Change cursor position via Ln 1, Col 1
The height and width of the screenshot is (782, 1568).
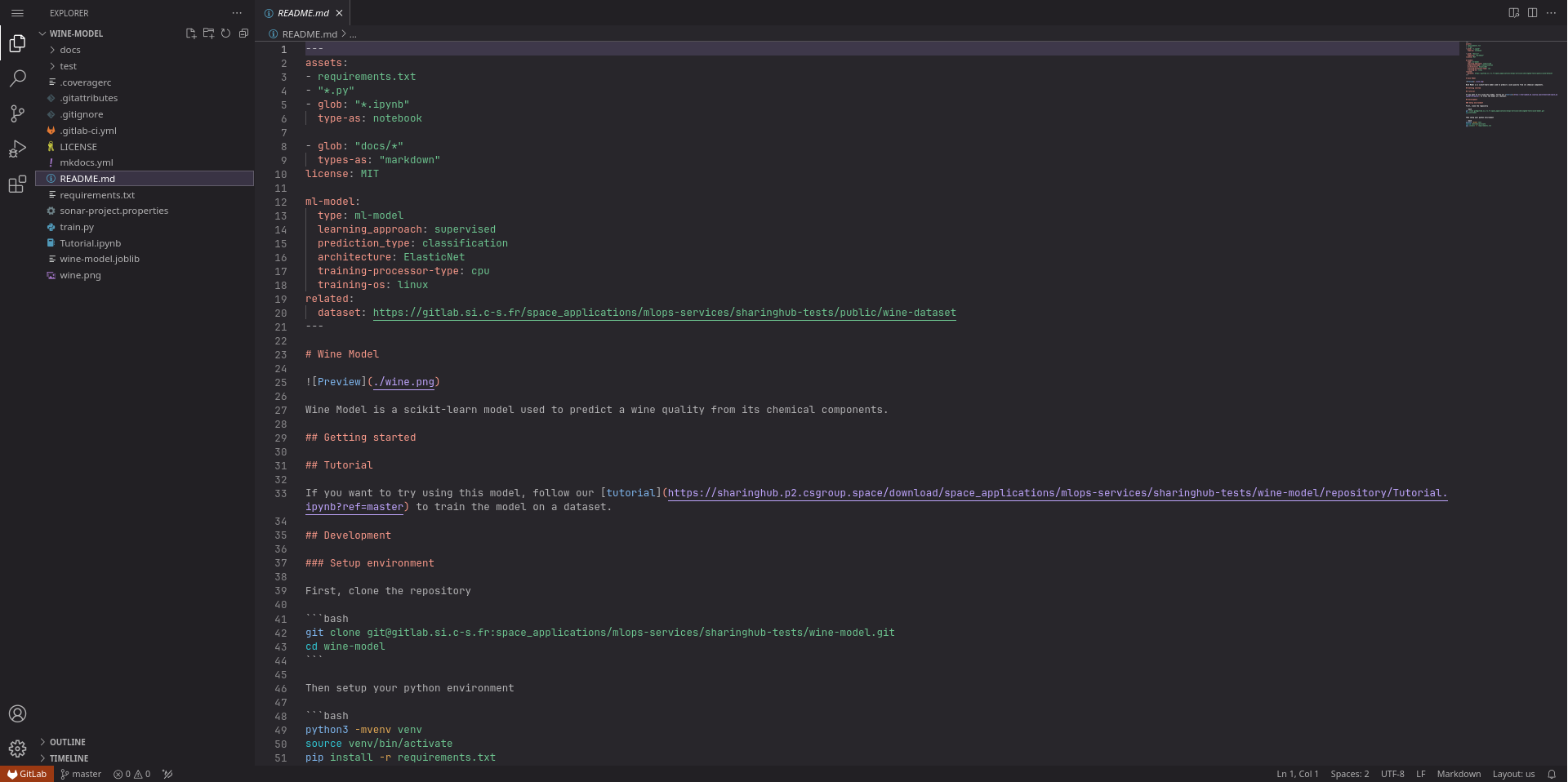coord(1298,774)
